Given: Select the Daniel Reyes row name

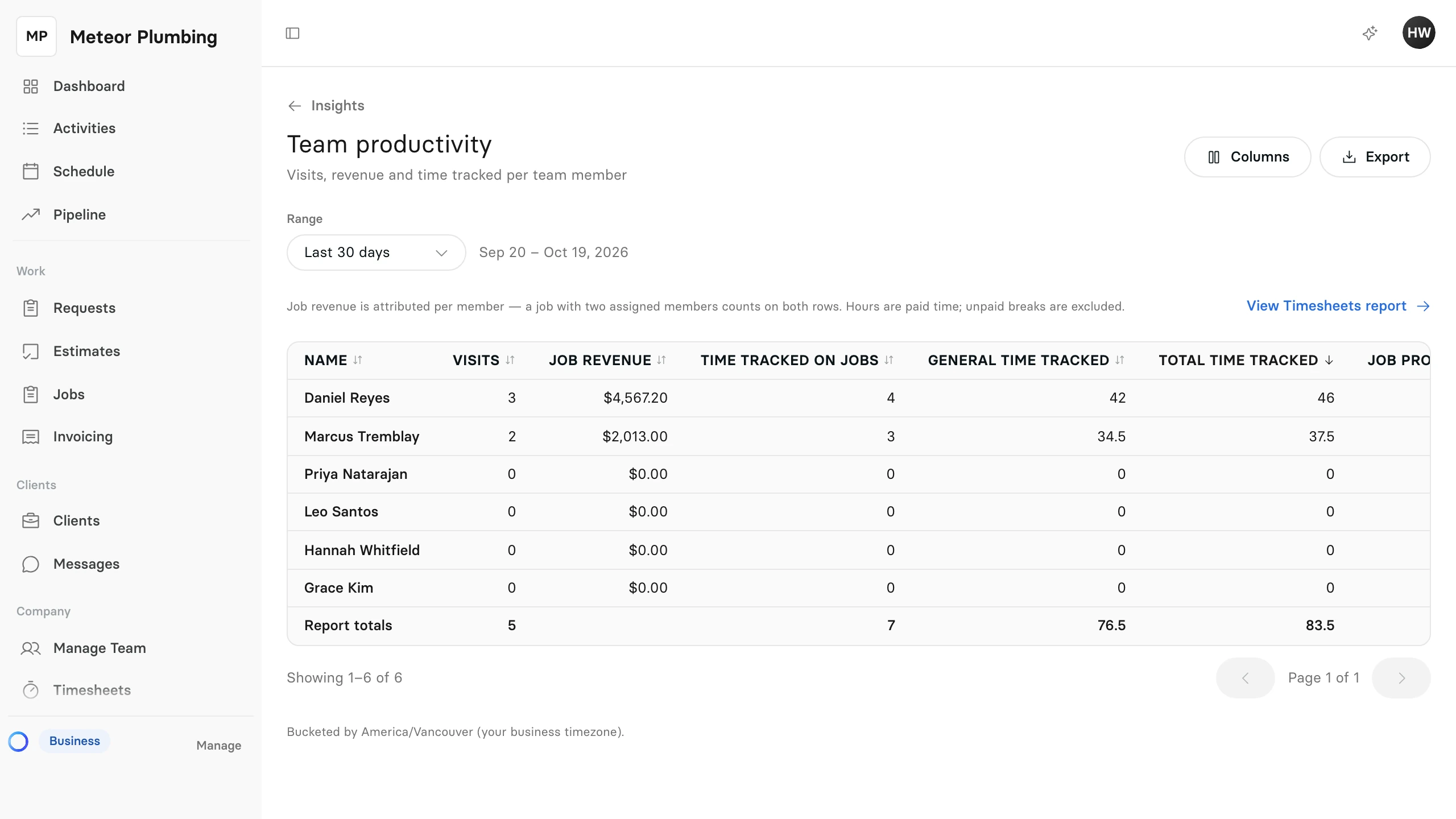Looking at the screenshot, I should coord(347,398).
